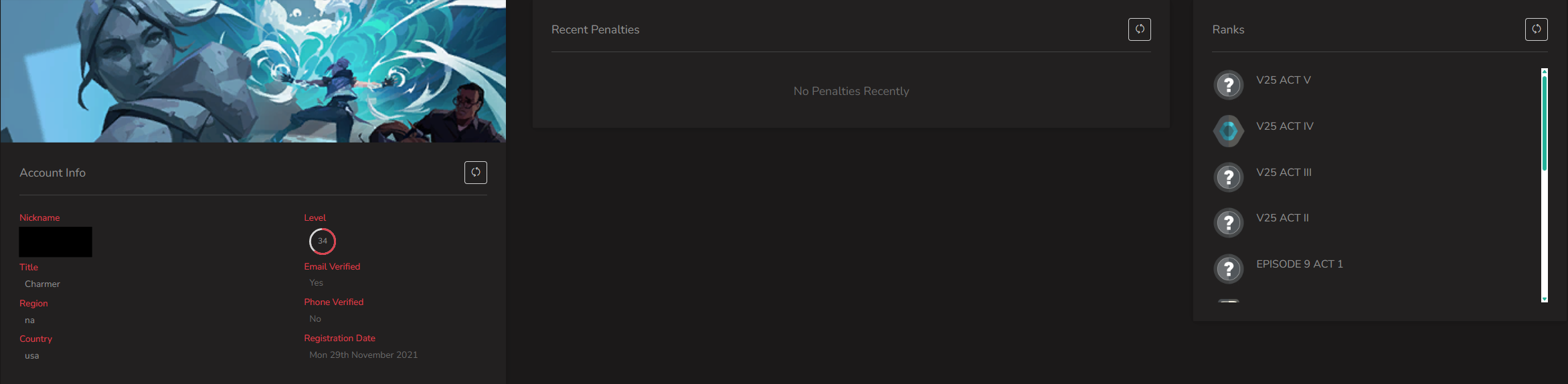The height and width of the screenshot is (384, 1568).
Task: Click the Charmer title text
Action: coord(42,284)
